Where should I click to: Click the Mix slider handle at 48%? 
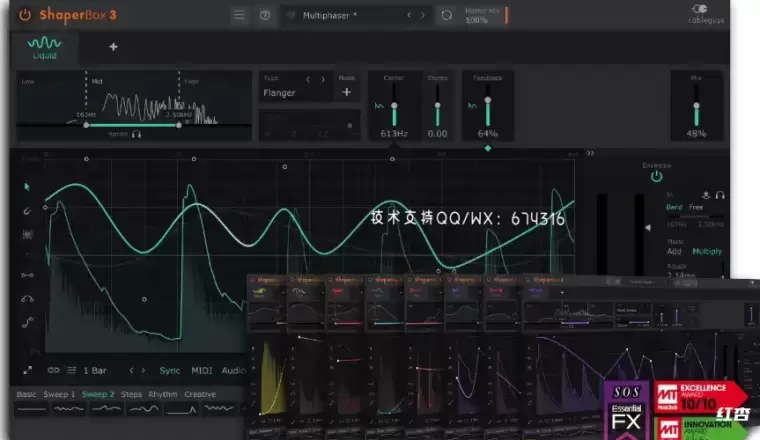[x=696, y=105]
